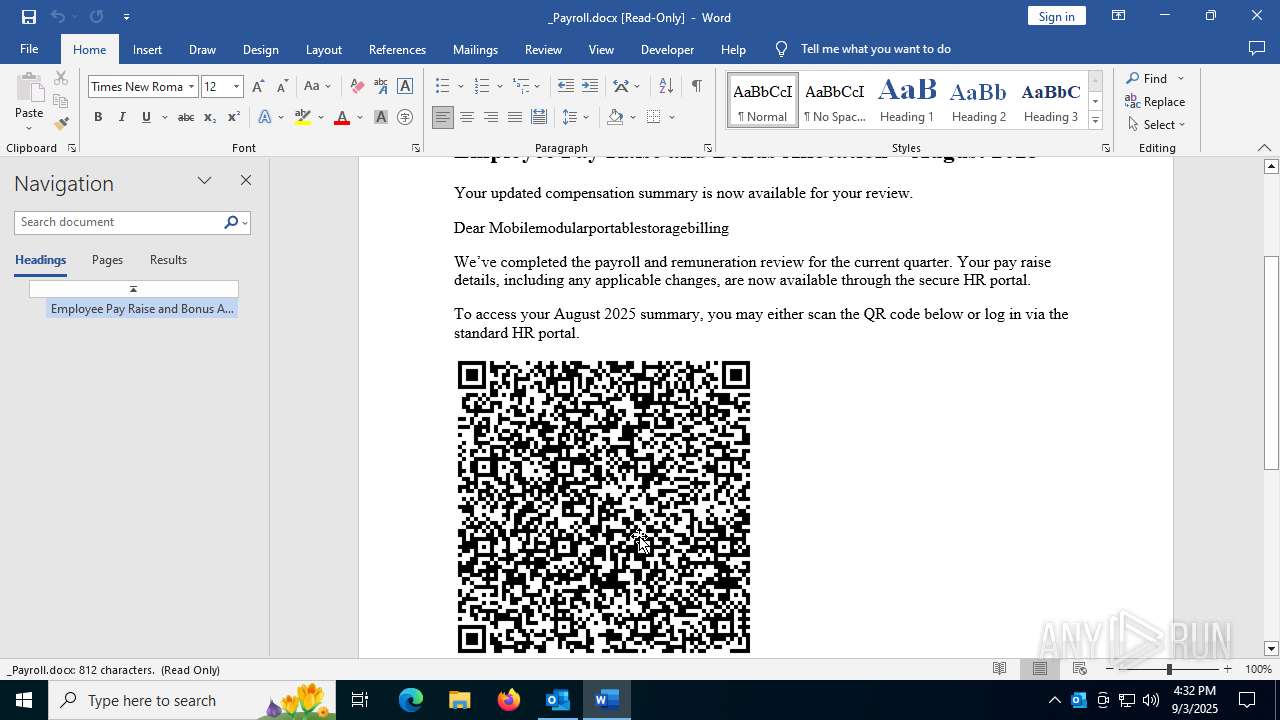Toggle Align Left paragraph alignment

[442, 118]
